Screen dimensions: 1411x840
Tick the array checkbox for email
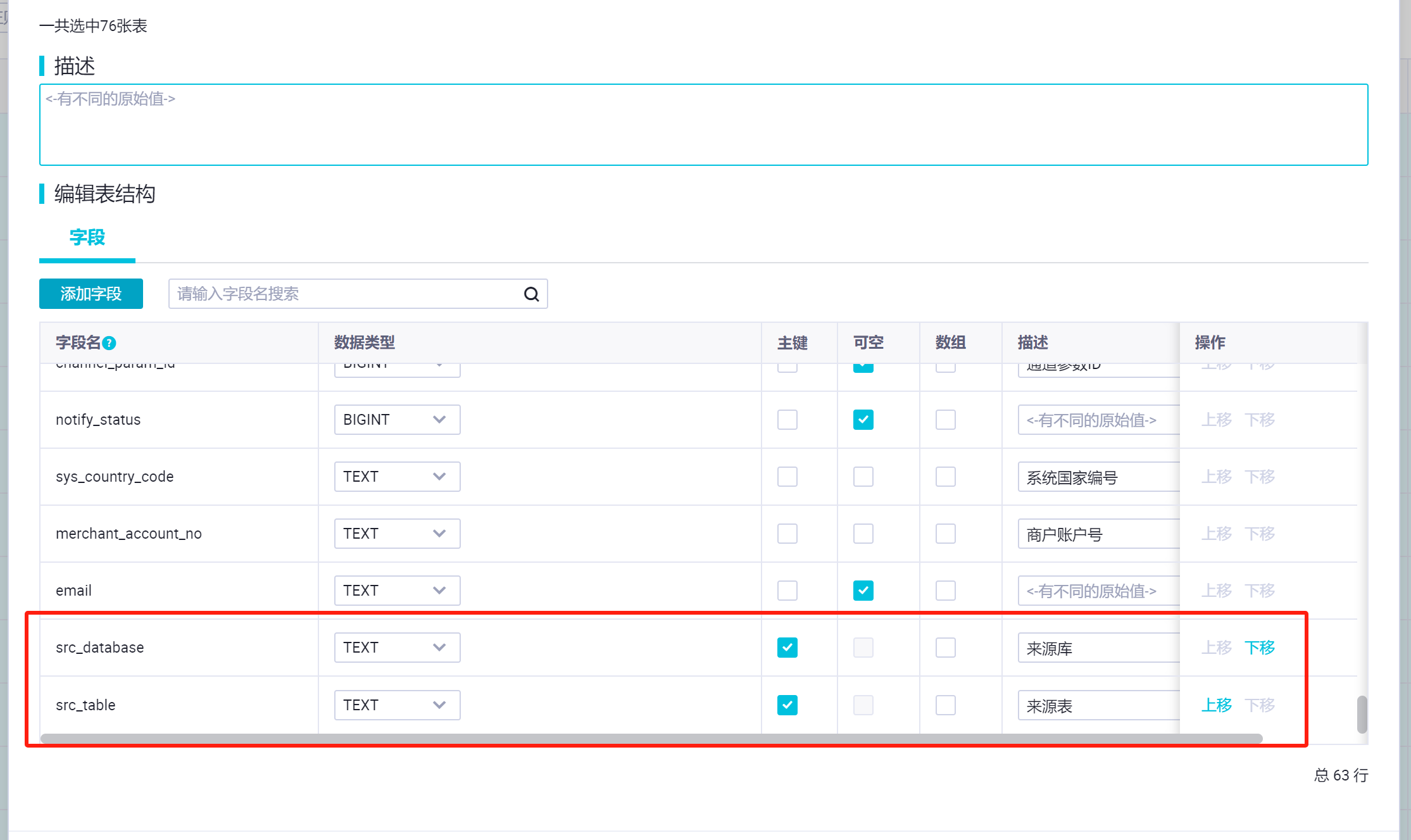pyautogui.click(x=945, y=591)
